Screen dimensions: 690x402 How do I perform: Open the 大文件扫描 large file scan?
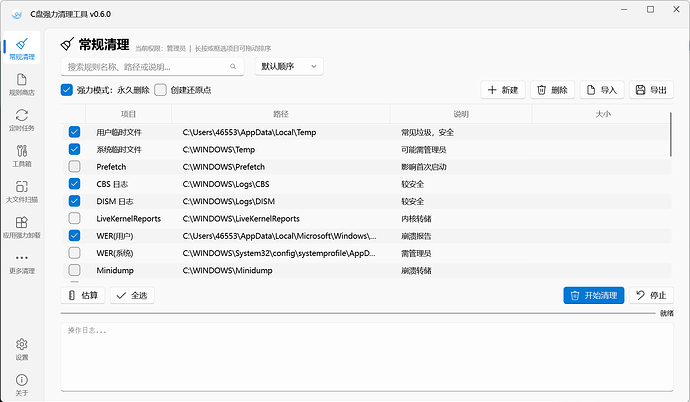22,191
